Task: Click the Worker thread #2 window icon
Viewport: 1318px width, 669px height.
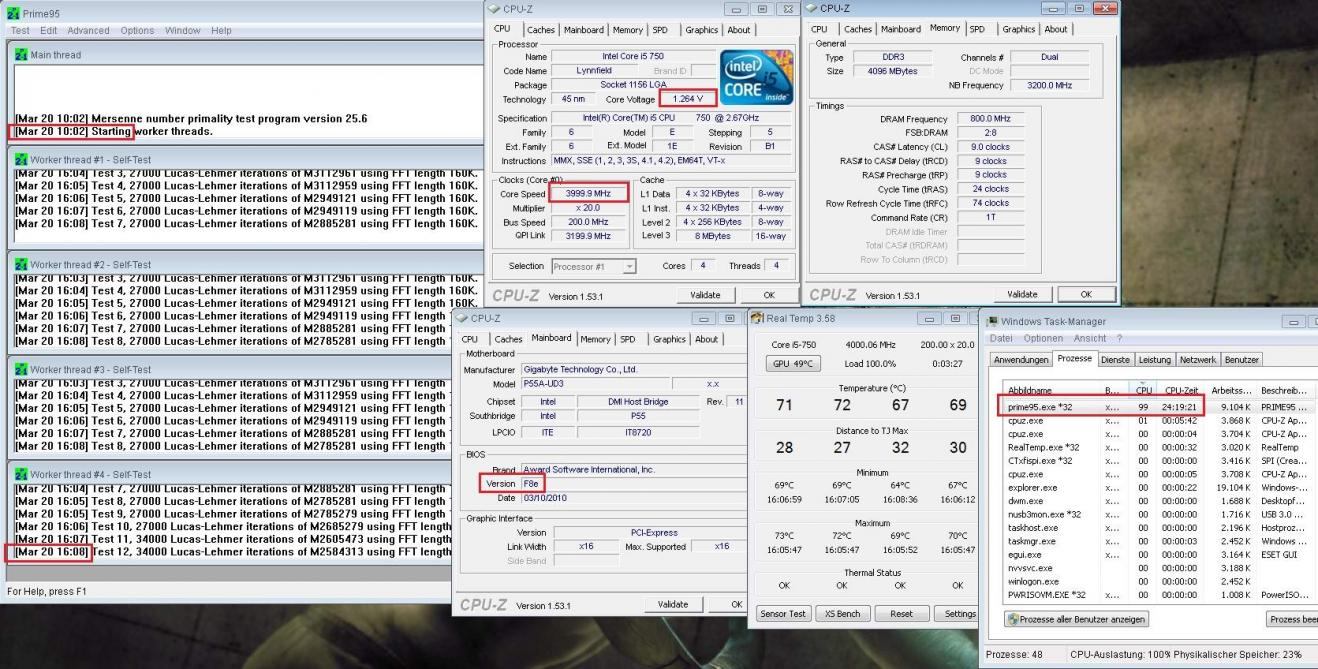Action: tap(21, 265)
